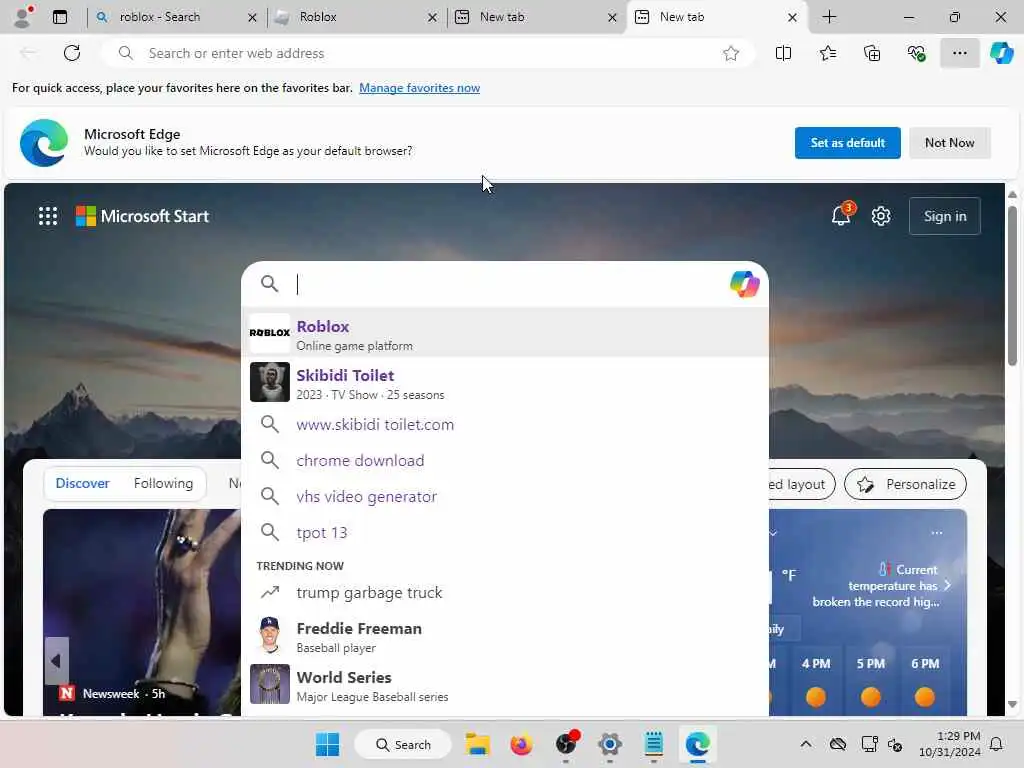Open the Windows notification bell
The height and width of the screenshot is (768, 1024).
click(997, 744)
